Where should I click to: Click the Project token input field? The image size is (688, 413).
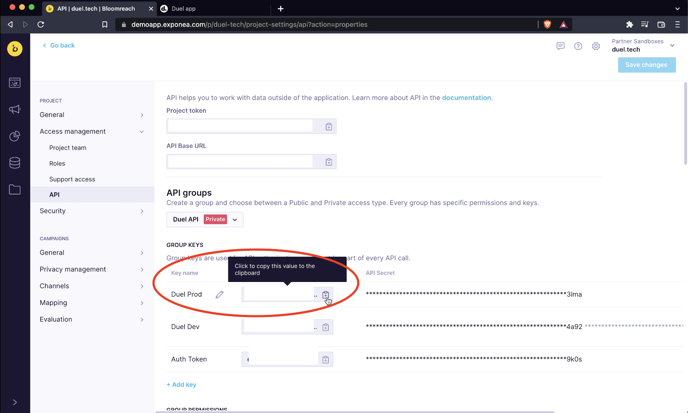pos(240,127)
